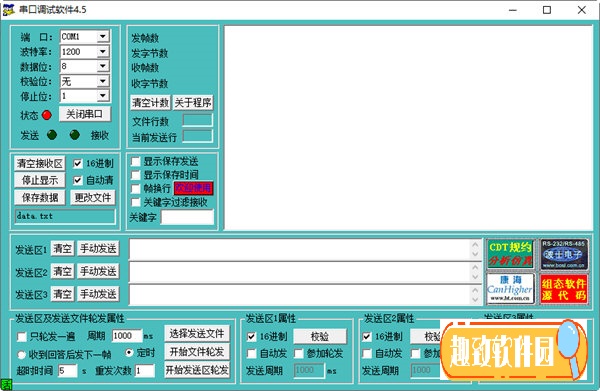Enable 显示保存时间 checkbox
This screenshot has height=391, width=600.
pyautogui.click(x=136, y=175)
